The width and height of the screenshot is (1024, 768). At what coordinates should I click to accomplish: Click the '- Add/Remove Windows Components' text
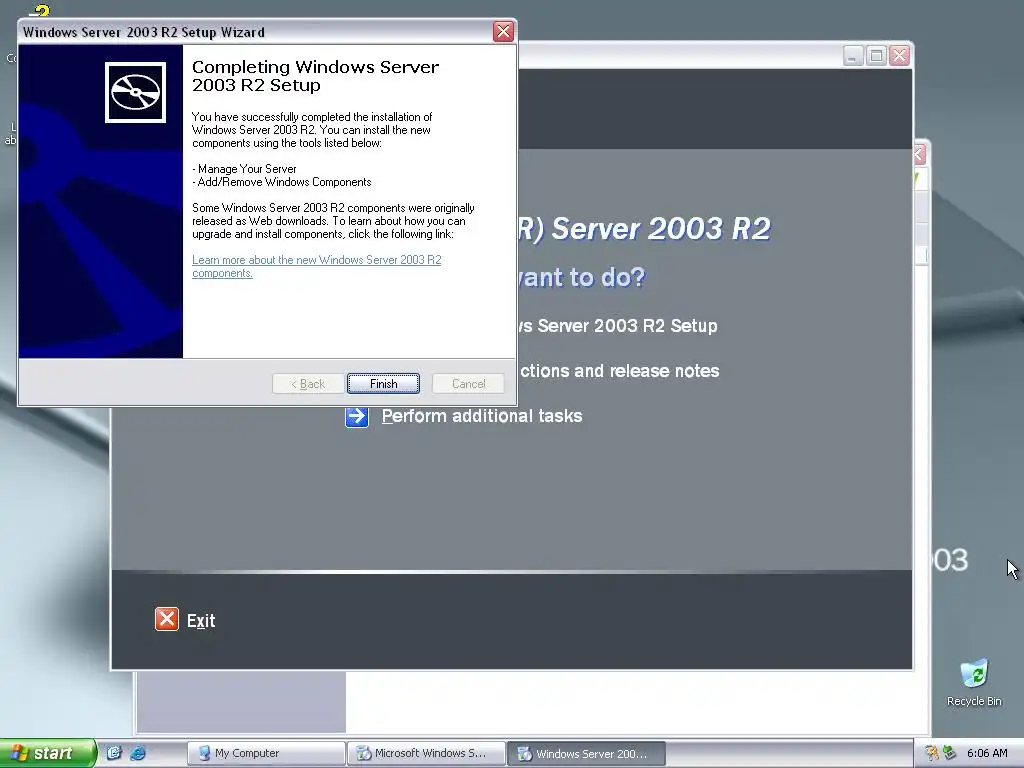(x=281, y=182)
